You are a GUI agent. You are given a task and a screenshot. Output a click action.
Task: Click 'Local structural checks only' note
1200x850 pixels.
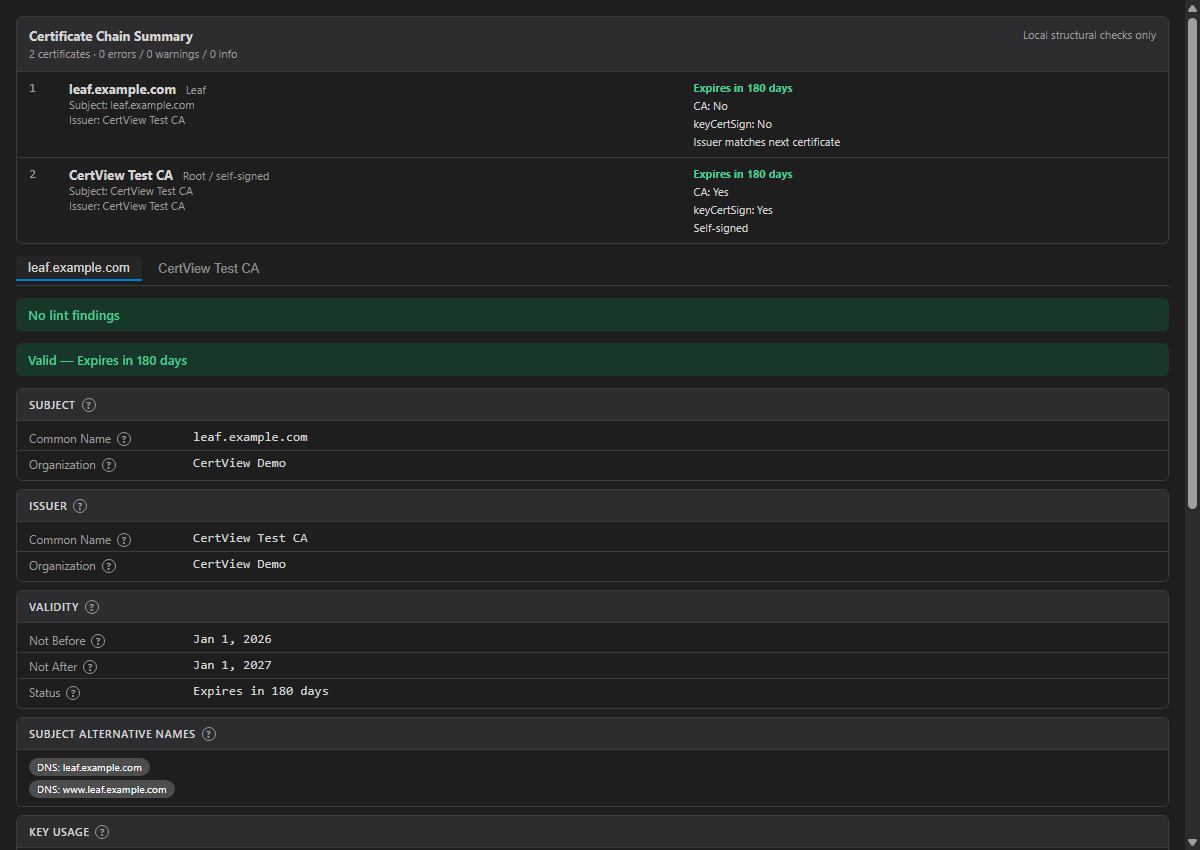coord(1089,35)
